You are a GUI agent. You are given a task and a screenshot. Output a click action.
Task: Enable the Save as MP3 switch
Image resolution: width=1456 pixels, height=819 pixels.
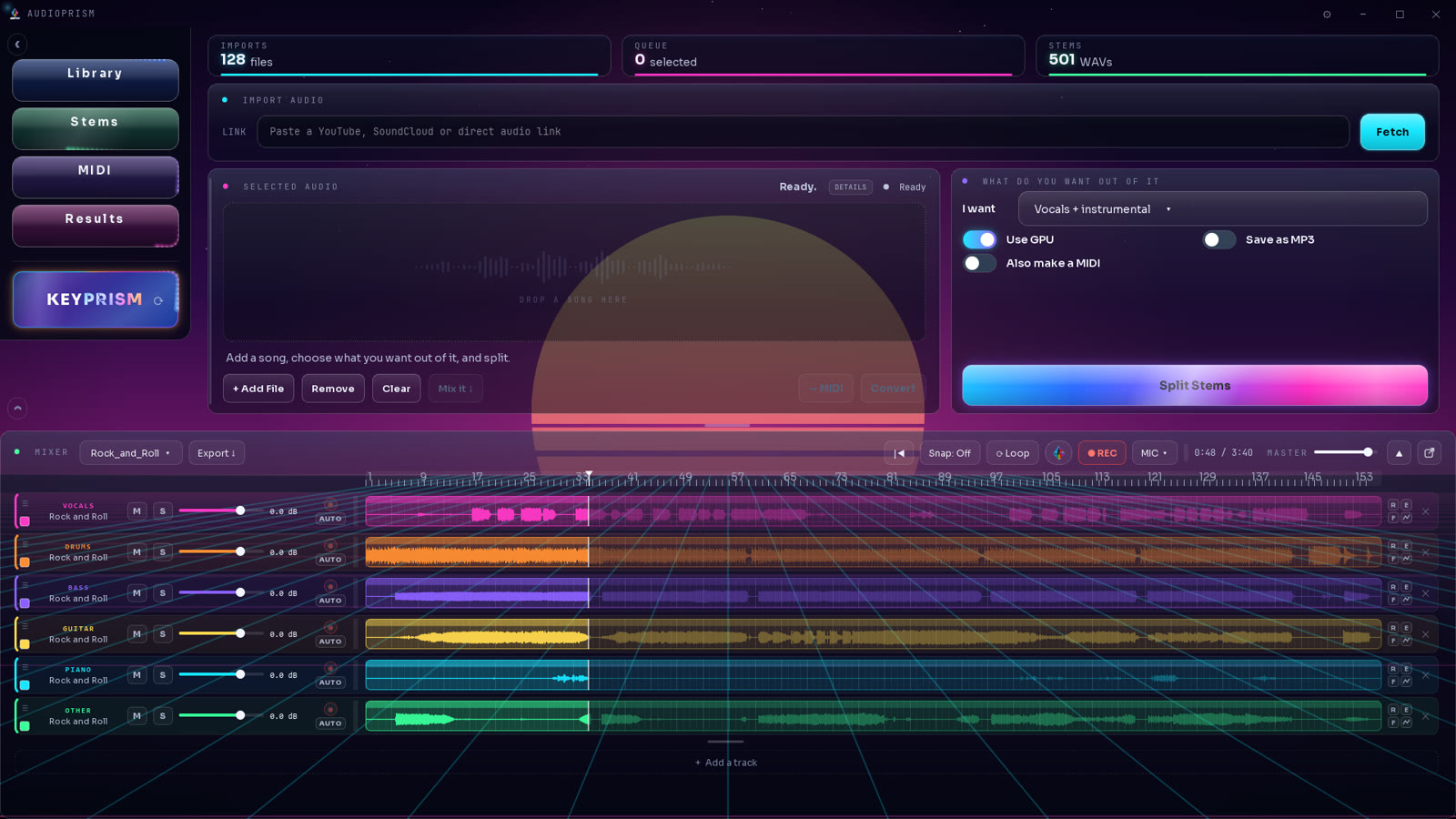coord(1219,239)
